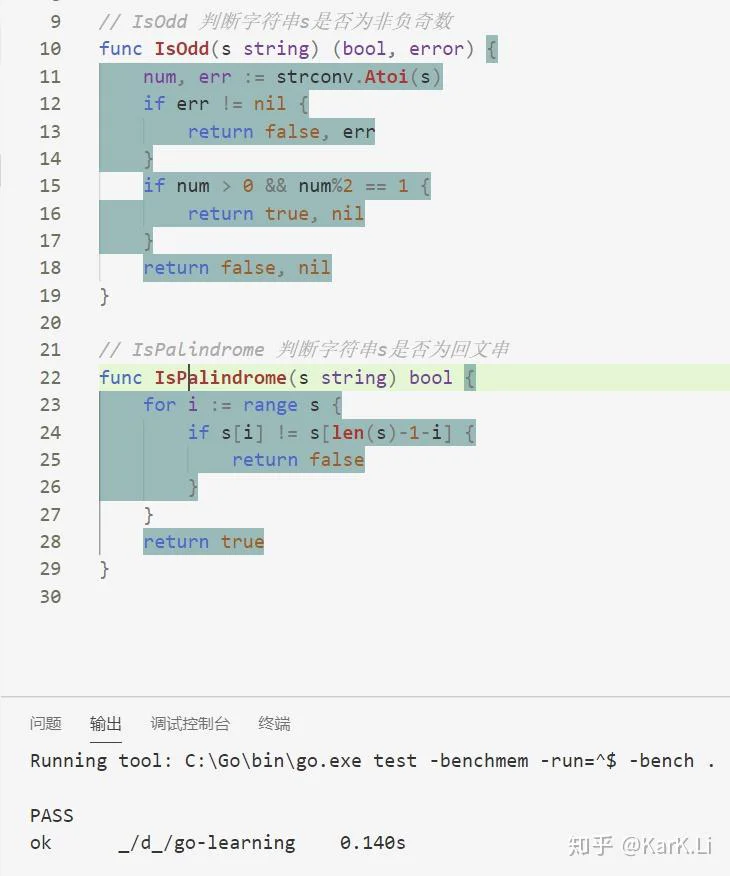
Task: Open the 调试控制台 tab
Action: coord(190,723)
